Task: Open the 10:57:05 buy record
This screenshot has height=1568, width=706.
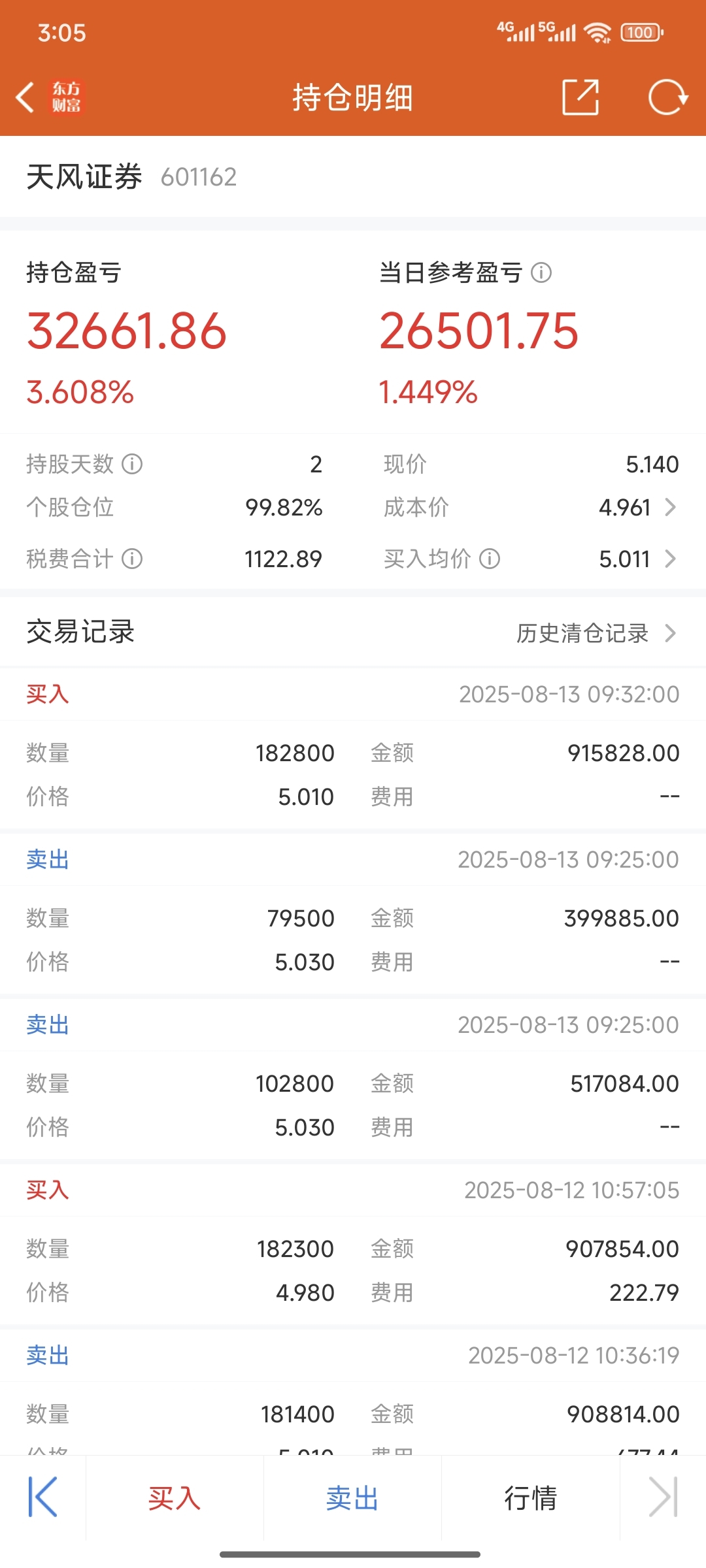Action: point(353,1244)
